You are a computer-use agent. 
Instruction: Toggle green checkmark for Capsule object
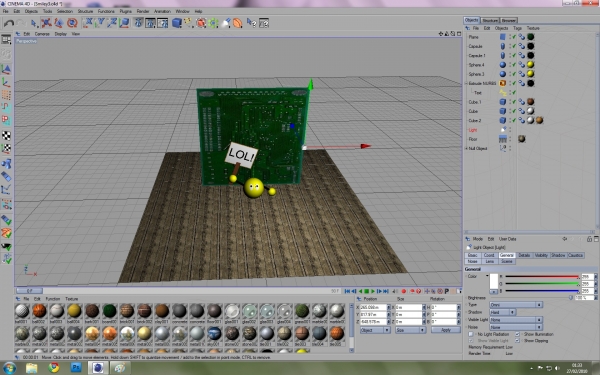tap(514, 46)
